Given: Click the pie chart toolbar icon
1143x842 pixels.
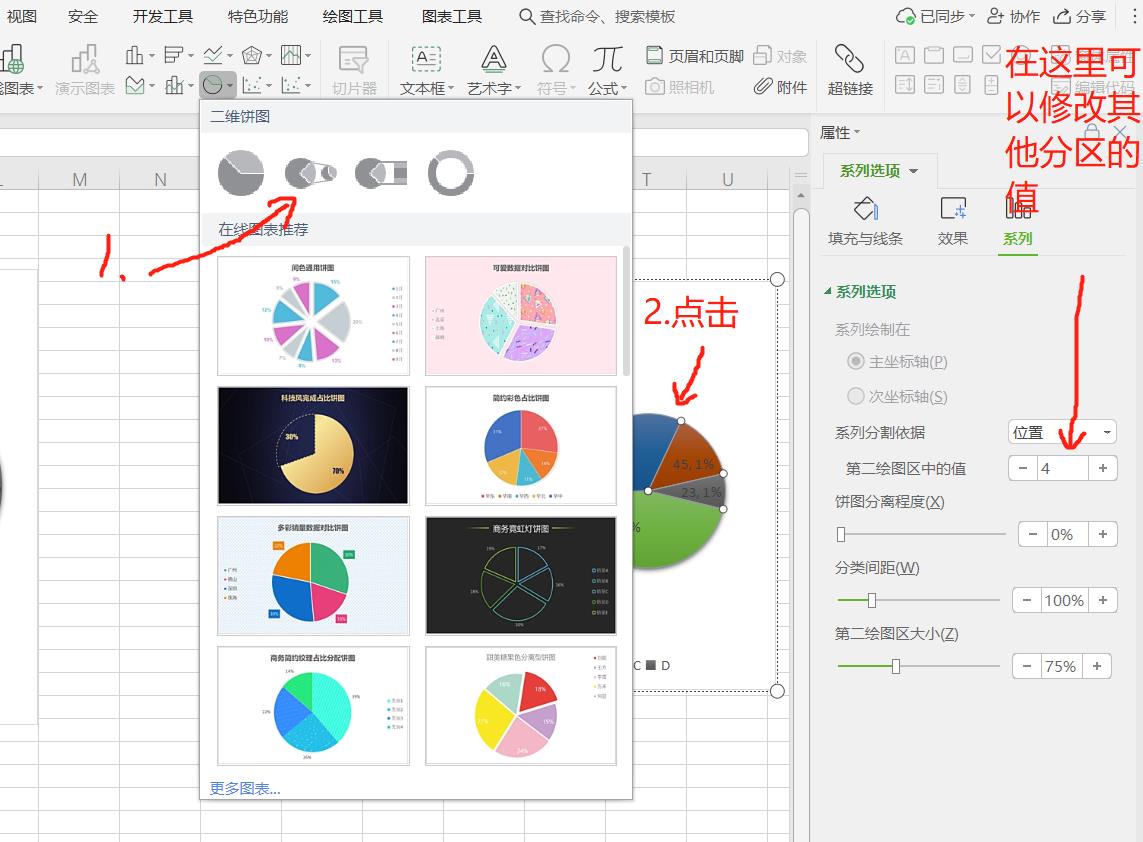Looking at the screenshot, I should pos(212,86).
